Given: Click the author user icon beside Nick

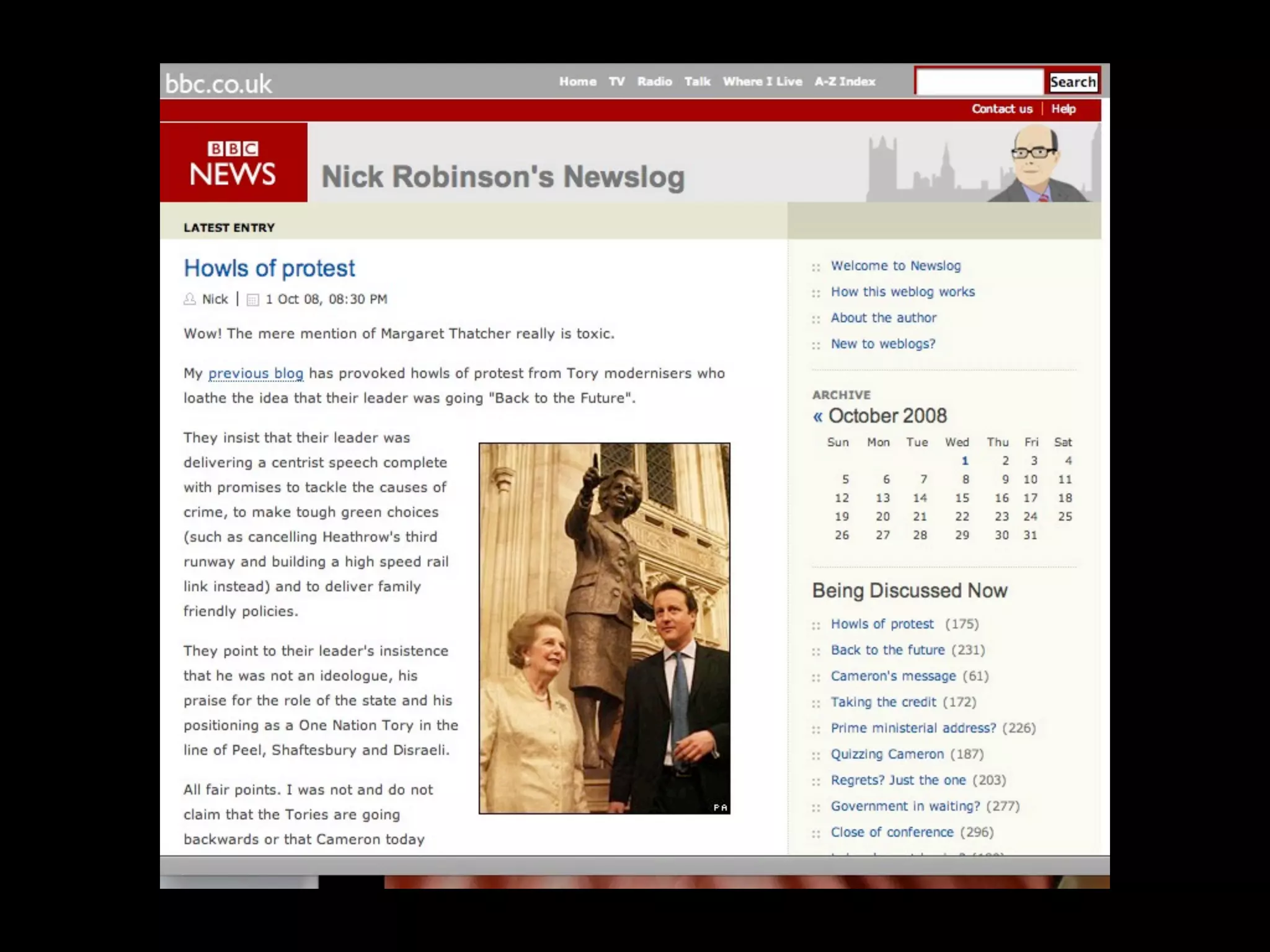Looking at the screenshot, I should [x=190, y=299].
